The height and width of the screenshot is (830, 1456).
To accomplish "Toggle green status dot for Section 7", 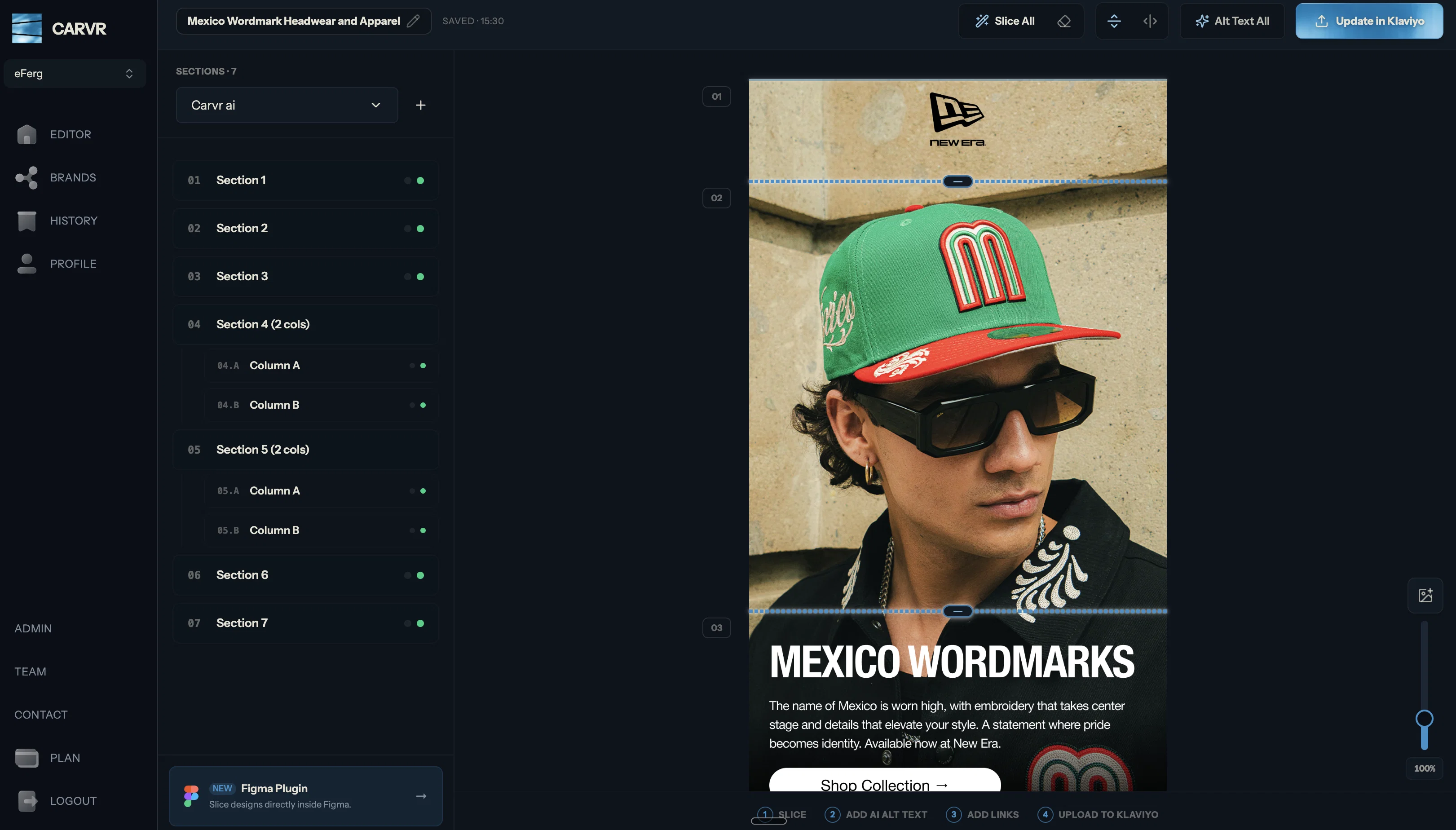I will (x=420, y=623).
